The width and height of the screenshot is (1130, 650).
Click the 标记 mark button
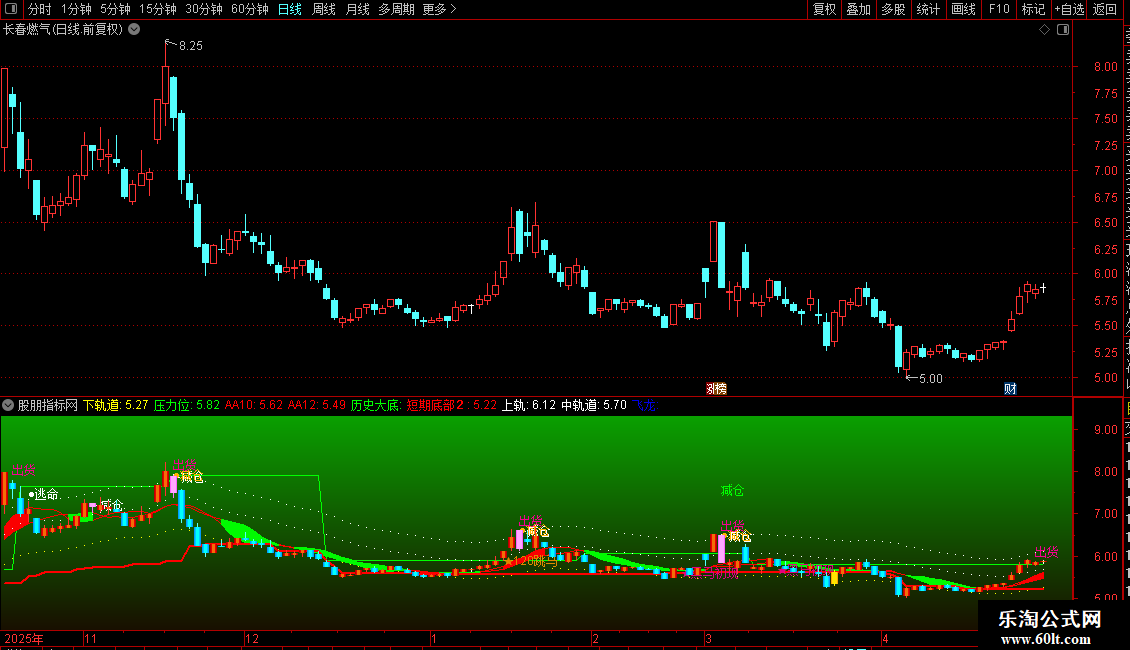[1033, 9]
